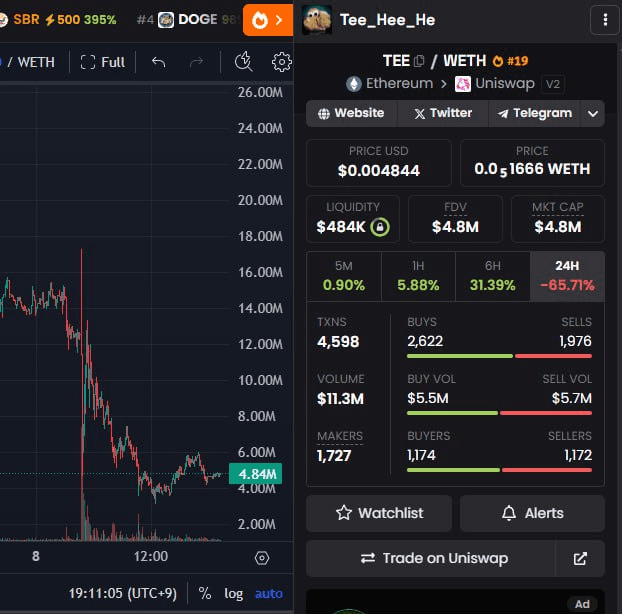Click the Ad label badge

pos(582,604)
